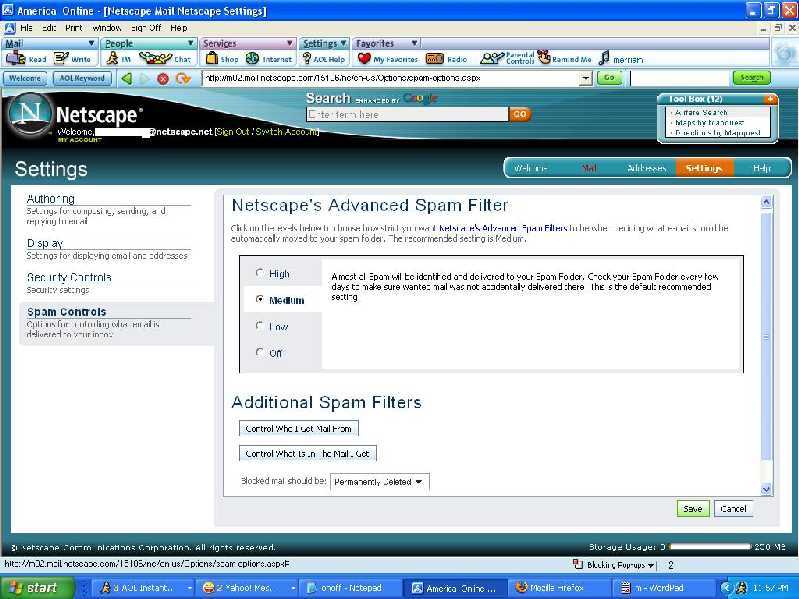The height and width of the screenshot is (599, 799).
Task: Open the IM icon in People
Action: click(x=112, y=58)
